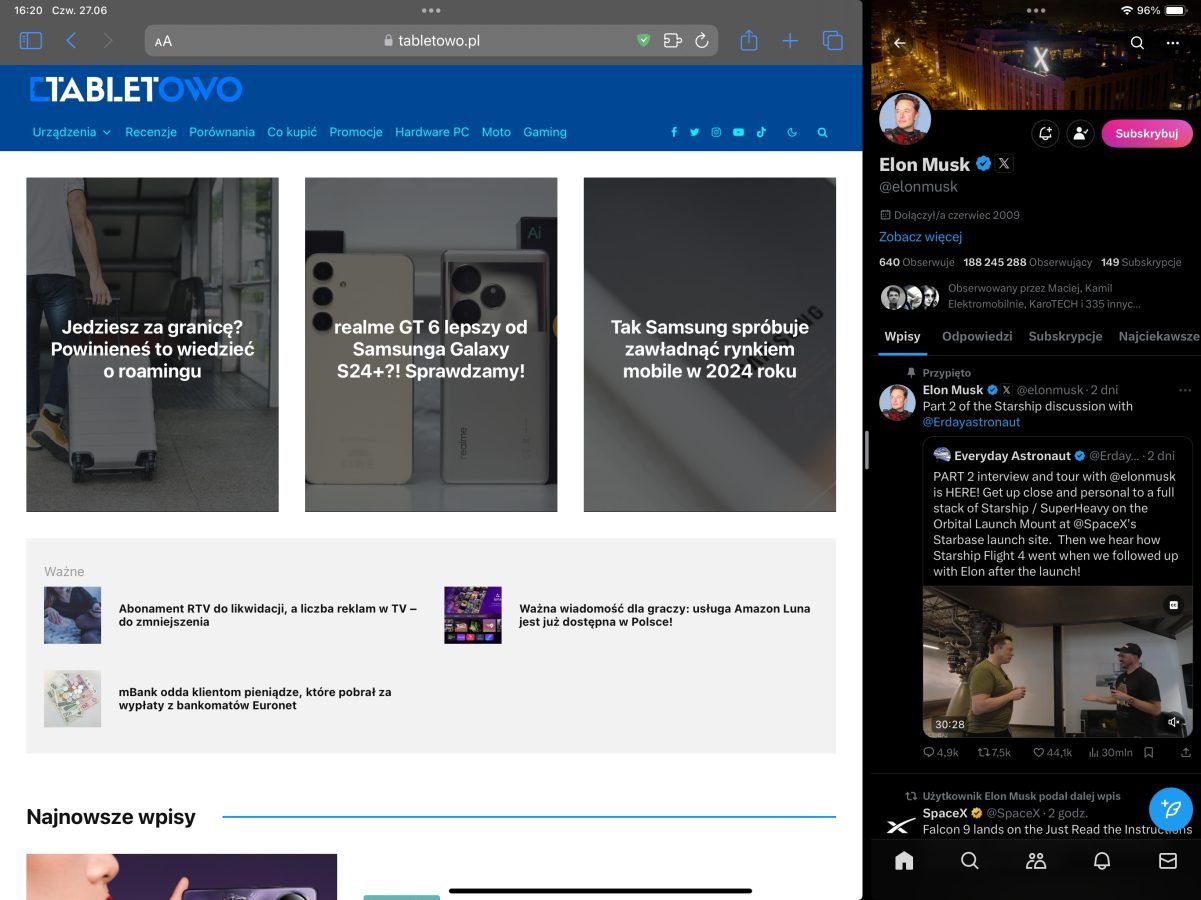Open Abonament RTV article link
Screen dimensions: 1201x900
[268, 615]
